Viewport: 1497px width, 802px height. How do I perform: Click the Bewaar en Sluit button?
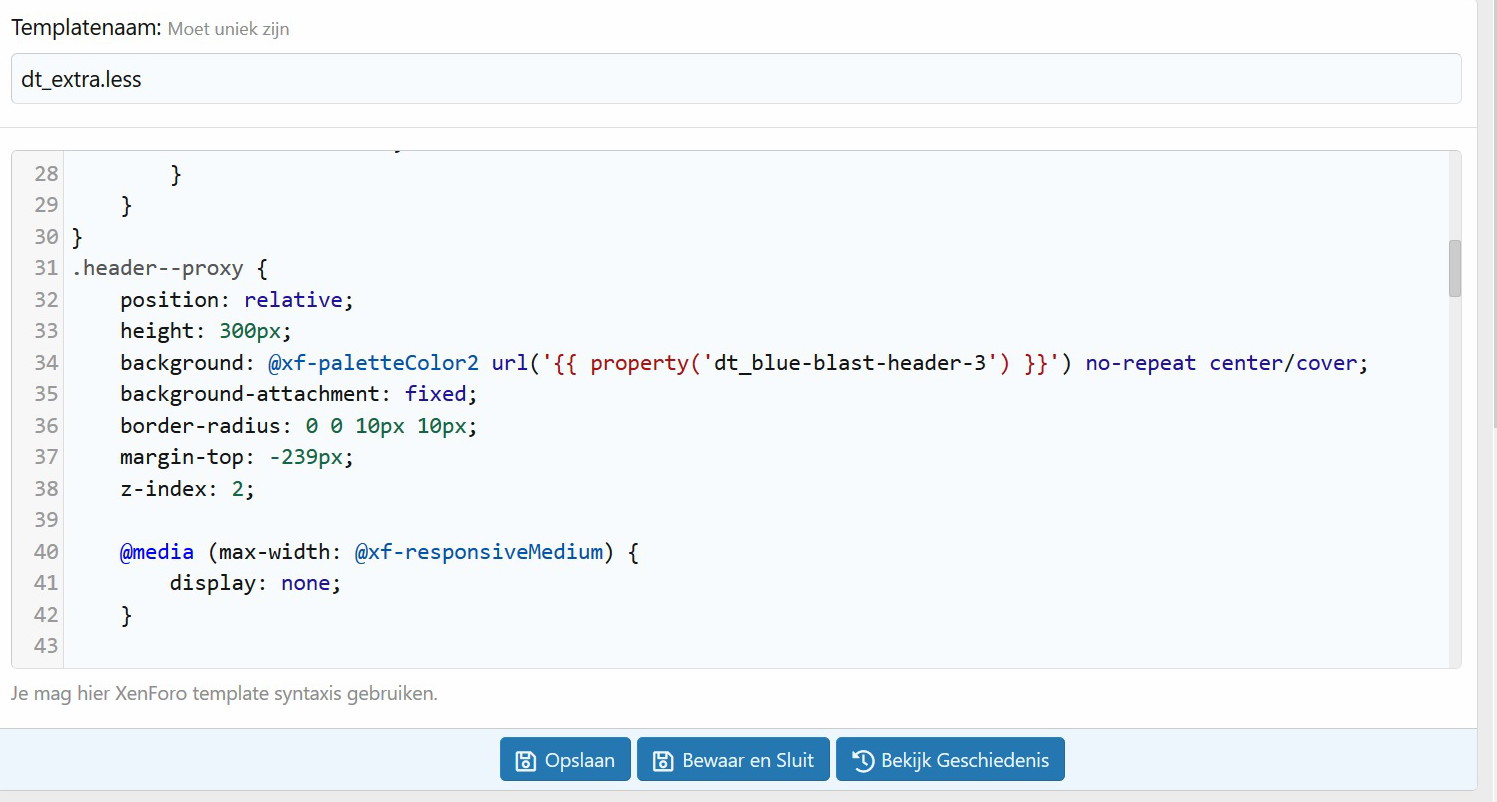tap(733, 760)
